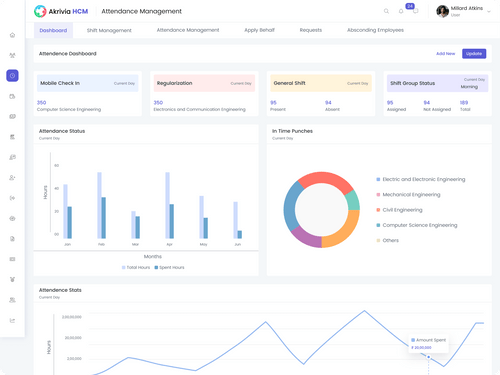
Task: Click the Amount Spent tooltip on line chart
Action: pos(428,343)
